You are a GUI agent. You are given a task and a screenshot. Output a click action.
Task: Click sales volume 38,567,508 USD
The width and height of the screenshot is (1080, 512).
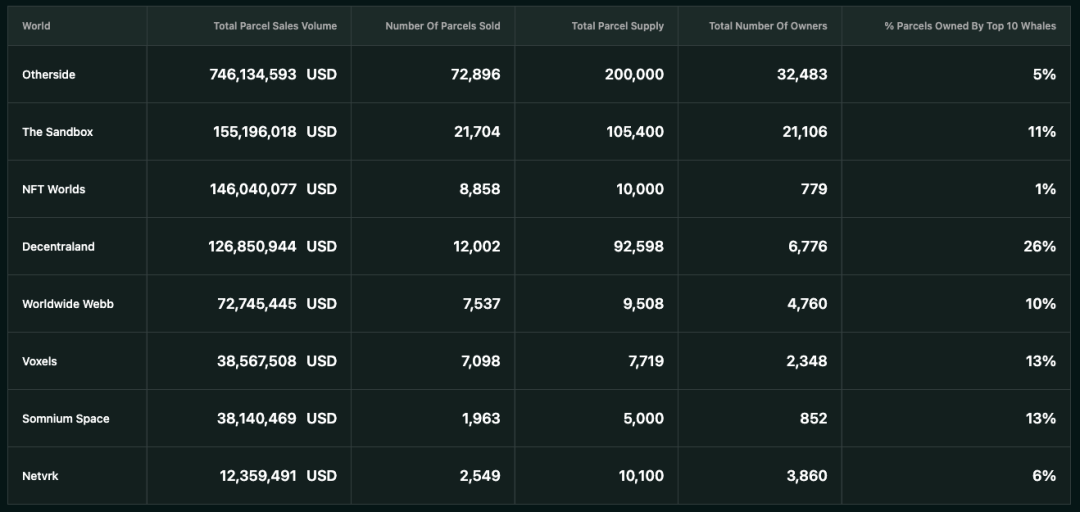[277, 361]
